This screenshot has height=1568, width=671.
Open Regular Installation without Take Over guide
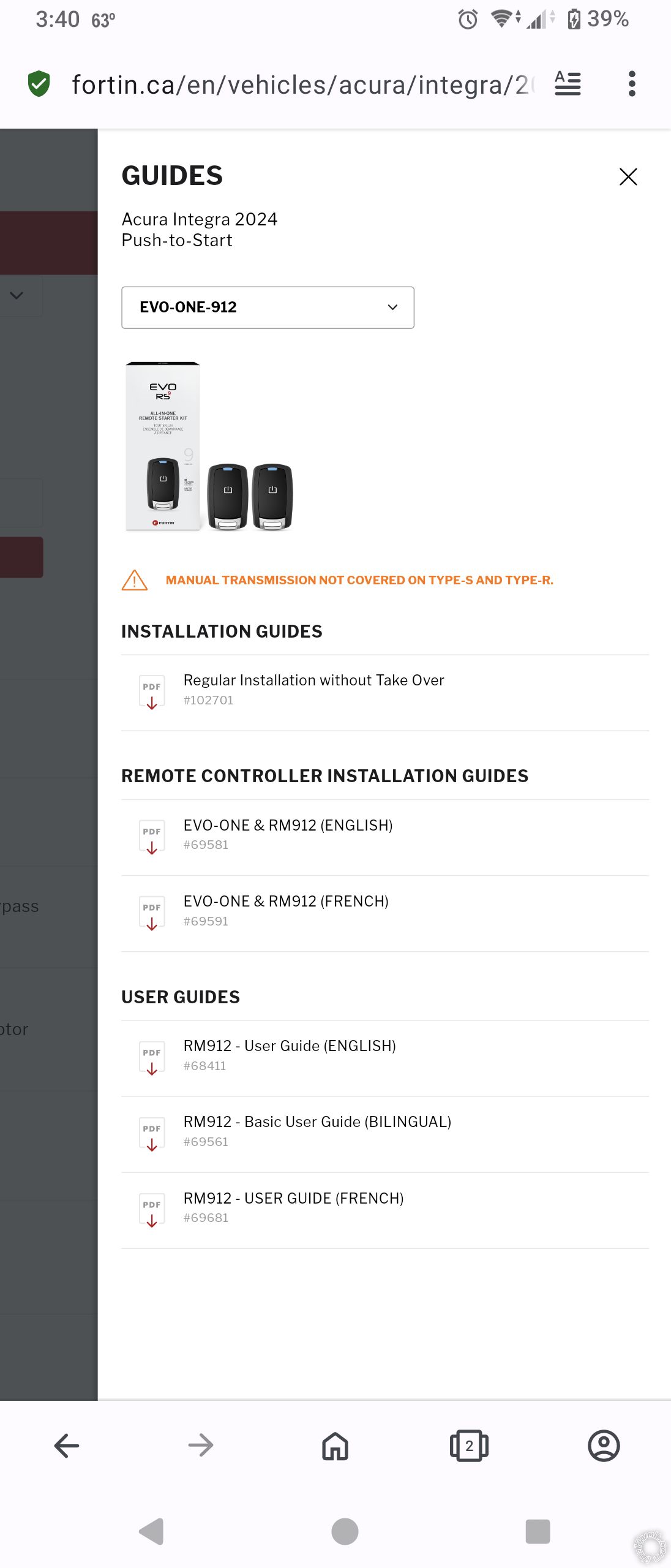313,680
